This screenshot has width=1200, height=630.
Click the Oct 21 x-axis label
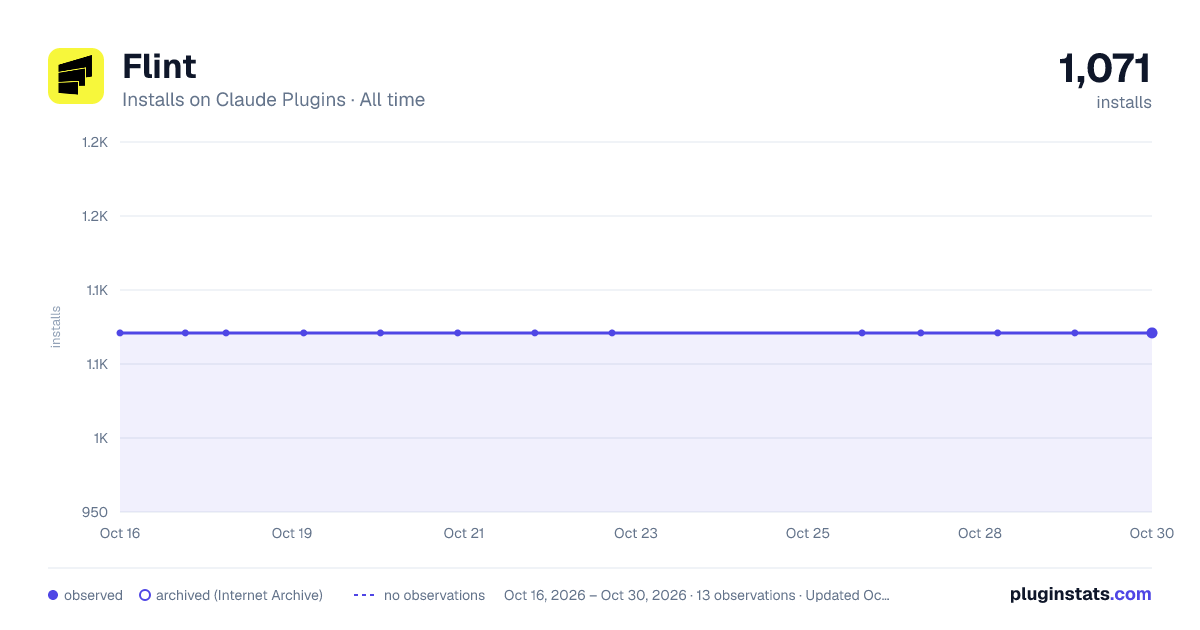[464, 533]
